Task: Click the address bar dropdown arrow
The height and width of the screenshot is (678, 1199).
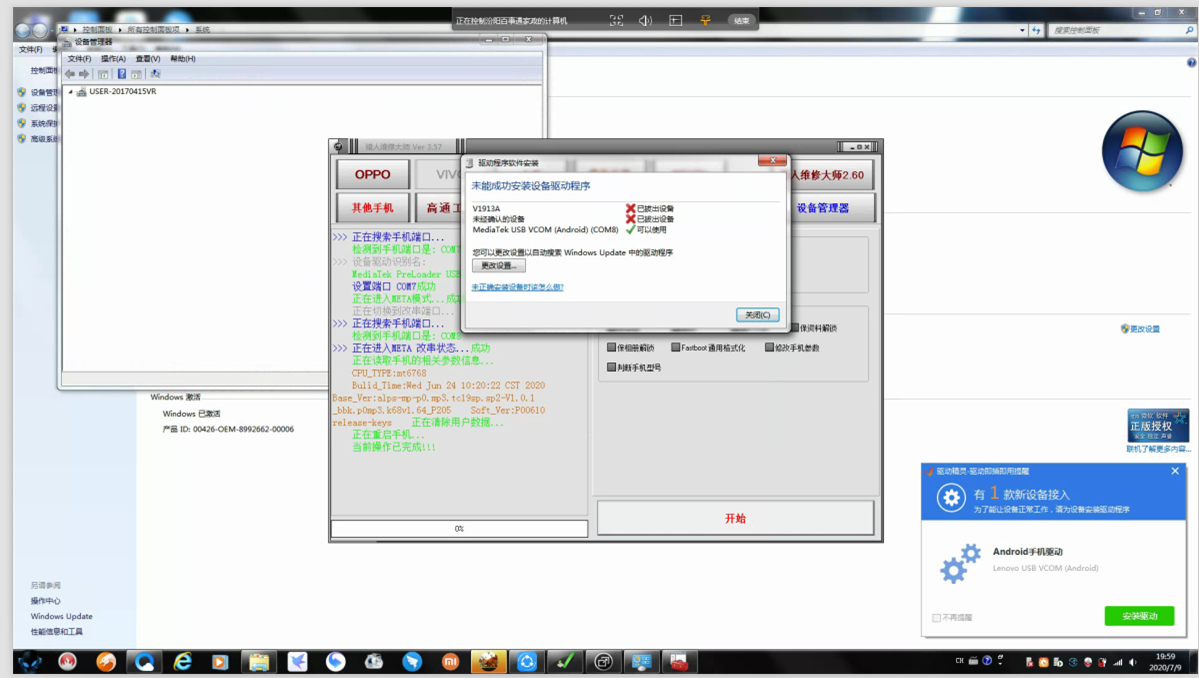Action: (x=1022, y=31)
